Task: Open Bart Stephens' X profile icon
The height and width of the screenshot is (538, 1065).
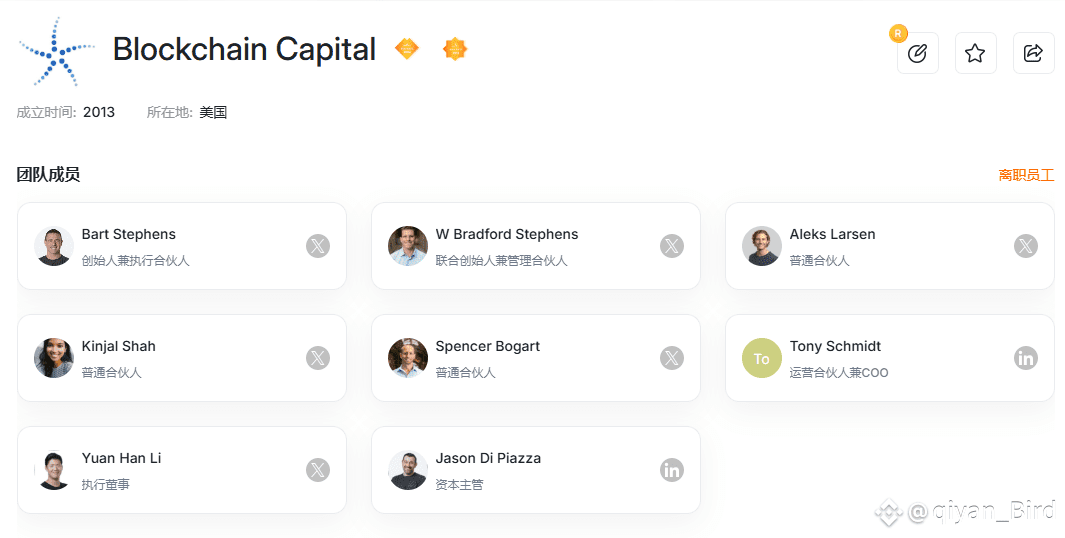Action: 318,246
